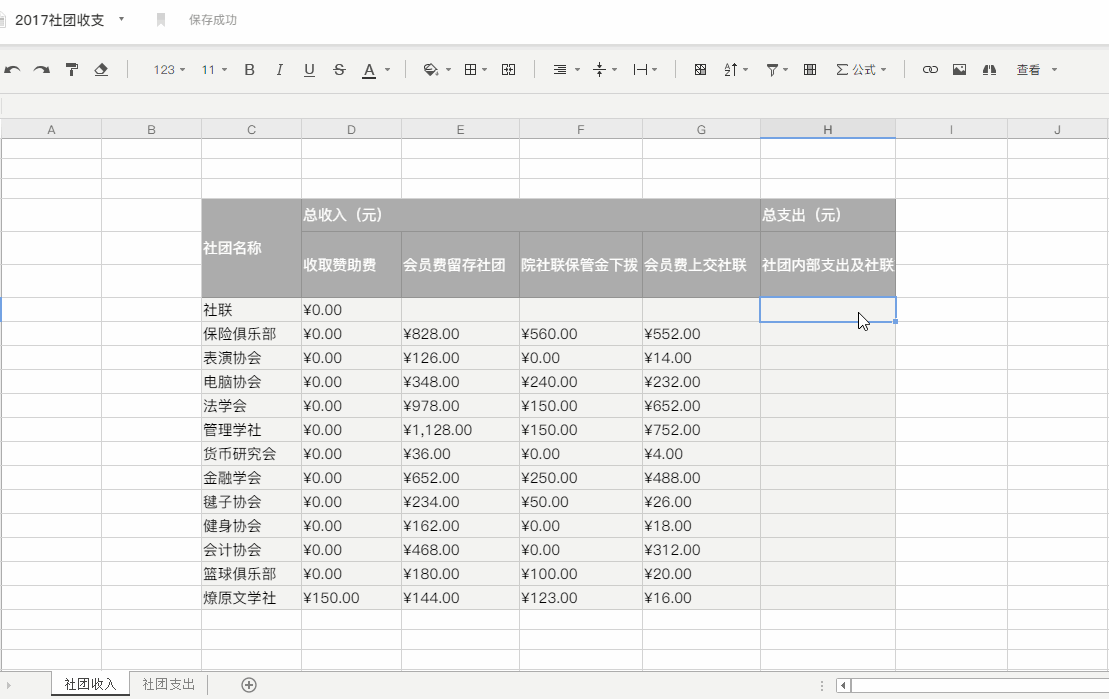Insert a hyperlink
Image resolution: width=1109 pixels, height=699 pixels.
pyautogui.click(x=930, y=70)
